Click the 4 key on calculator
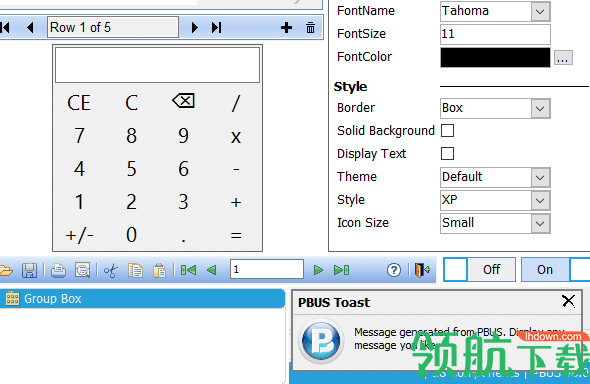The height and width of the screenshot is (384, 590). (x=79, y=169)
